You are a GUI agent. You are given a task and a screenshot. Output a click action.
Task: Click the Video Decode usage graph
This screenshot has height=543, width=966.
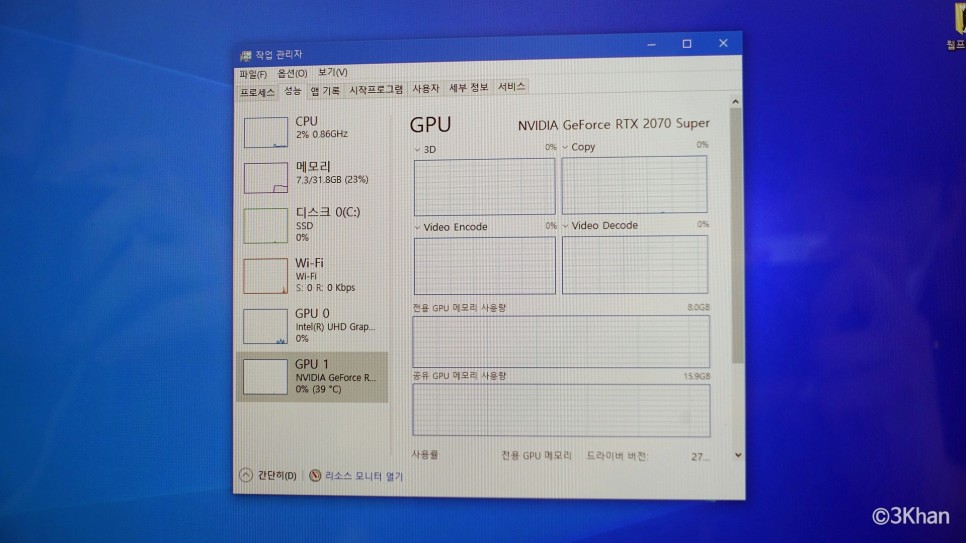635,264
